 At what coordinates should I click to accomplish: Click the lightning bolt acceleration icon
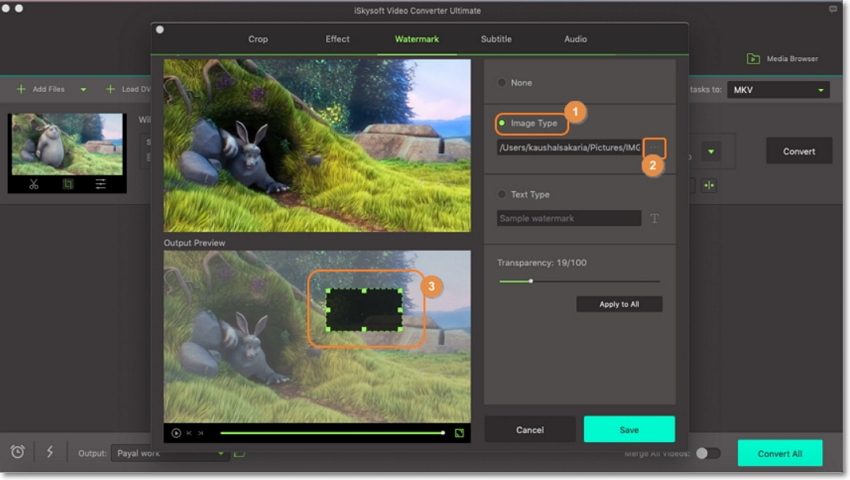click(x=50, y=452)
